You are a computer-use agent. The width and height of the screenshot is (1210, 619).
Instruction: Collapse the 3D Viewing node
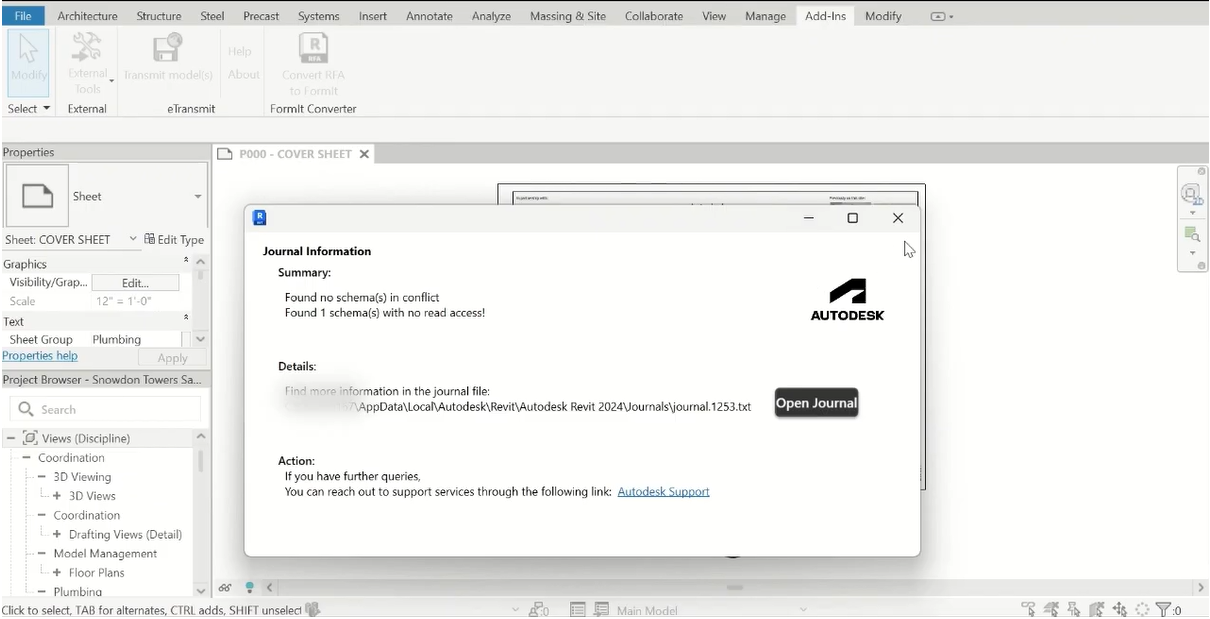pos(42,477)
